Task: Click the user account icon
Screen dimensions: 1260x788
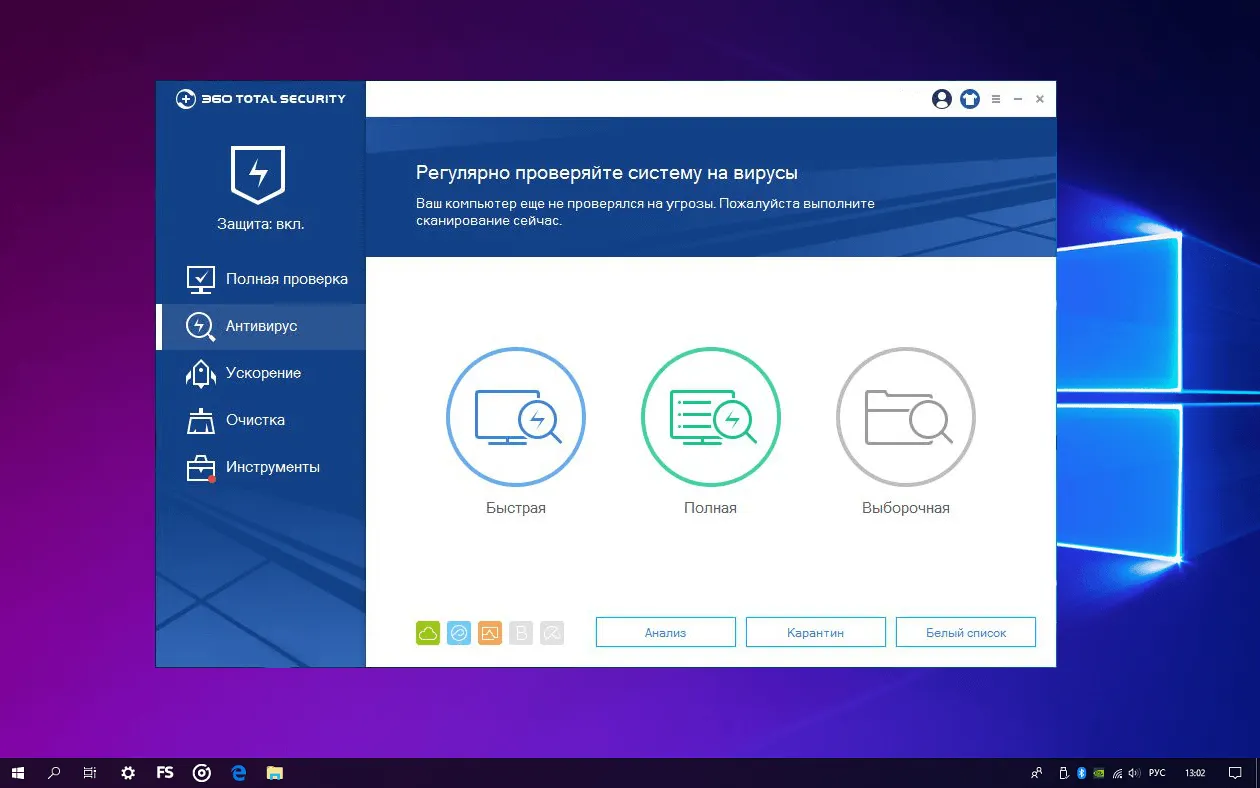Action: pos(941,99)
